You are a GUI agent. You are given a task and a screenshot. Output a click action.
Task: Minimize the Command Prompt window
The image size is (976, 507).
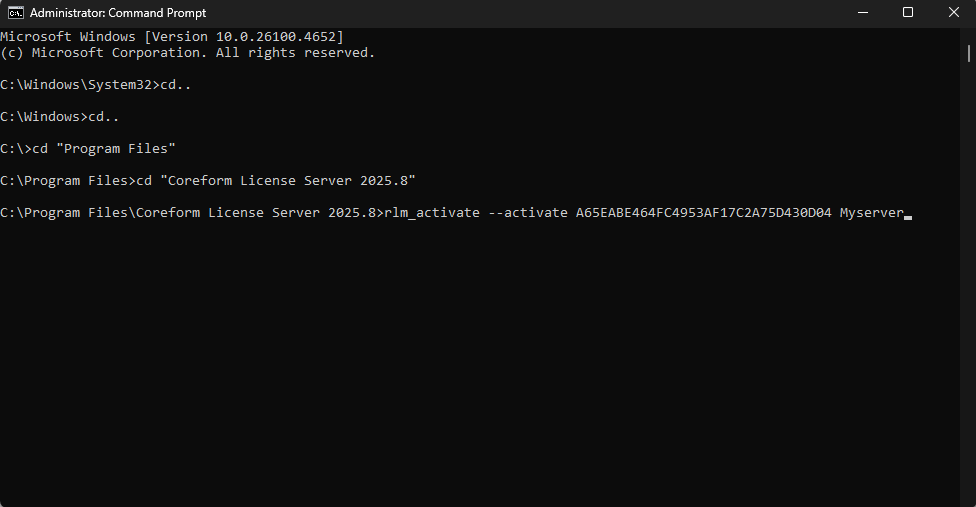tap(863, 12)
